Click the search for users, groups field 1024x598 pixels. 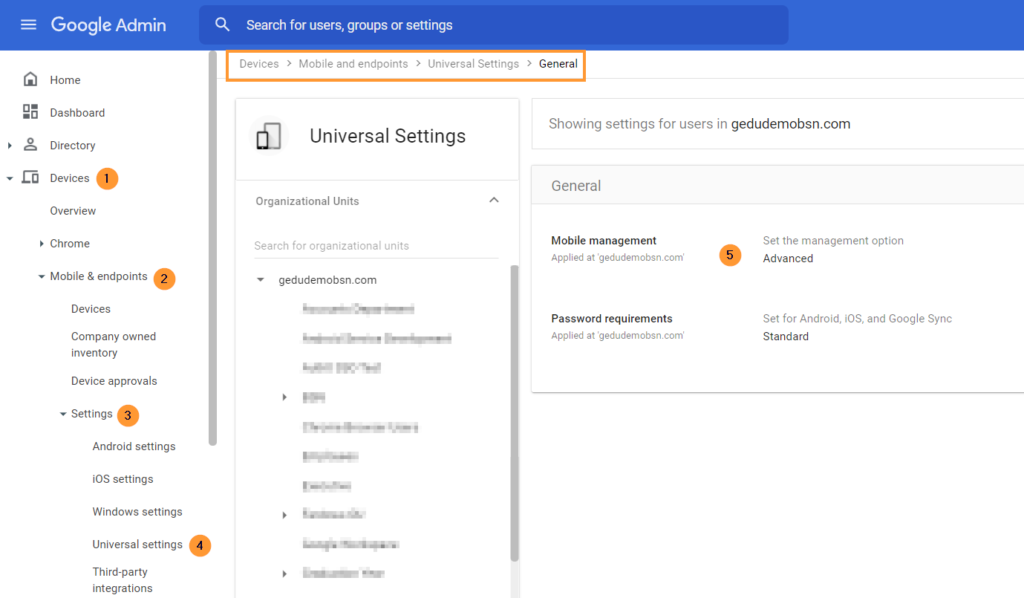pos(494,25)
